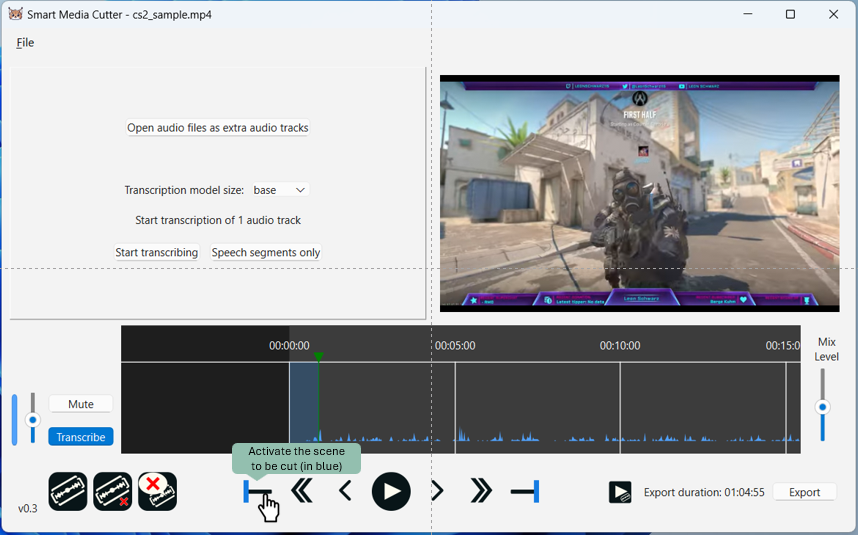
Task: Jump to the segment end marker button
Action: (525, 491)
